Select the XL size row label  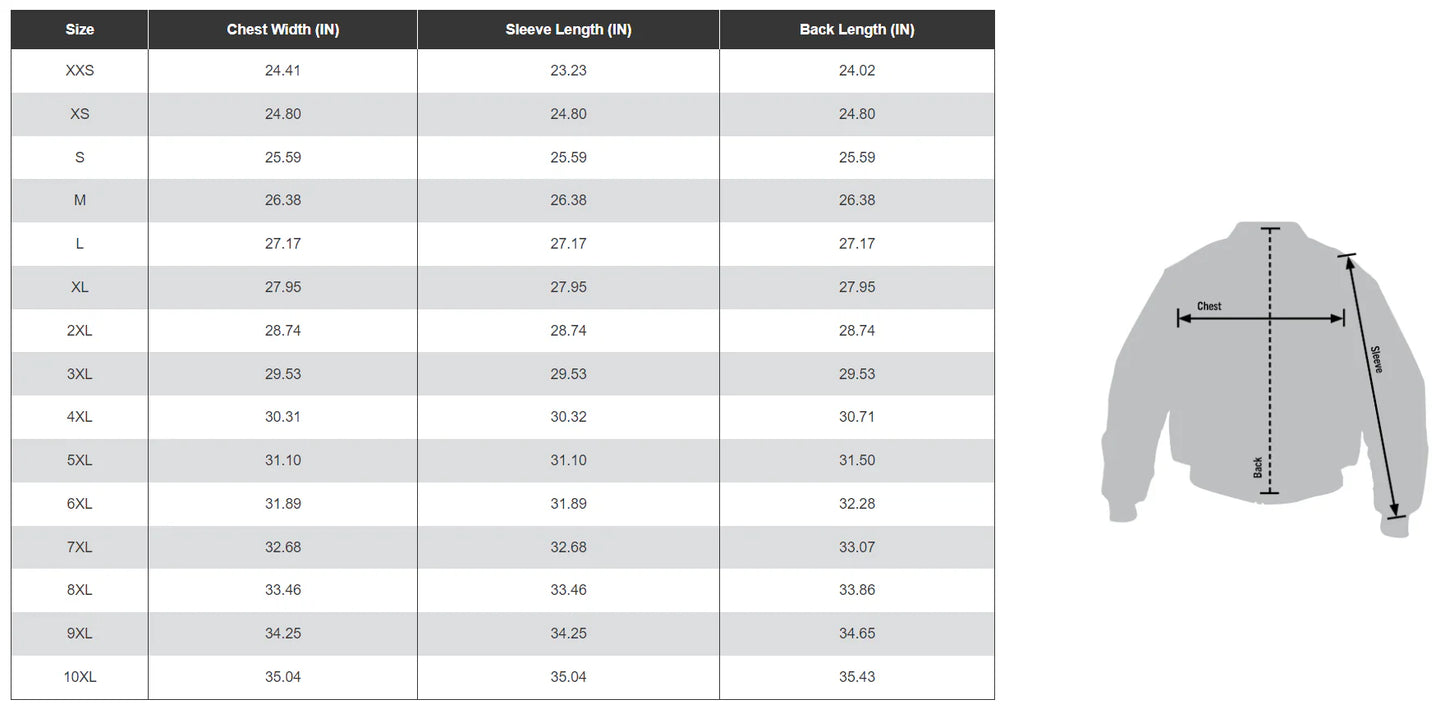point(80,287)
